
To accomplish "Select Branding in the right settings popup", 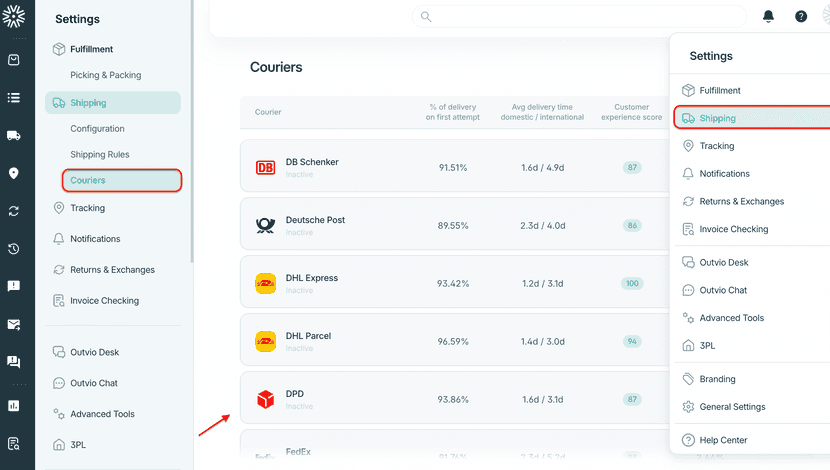I will pos(717,379).
